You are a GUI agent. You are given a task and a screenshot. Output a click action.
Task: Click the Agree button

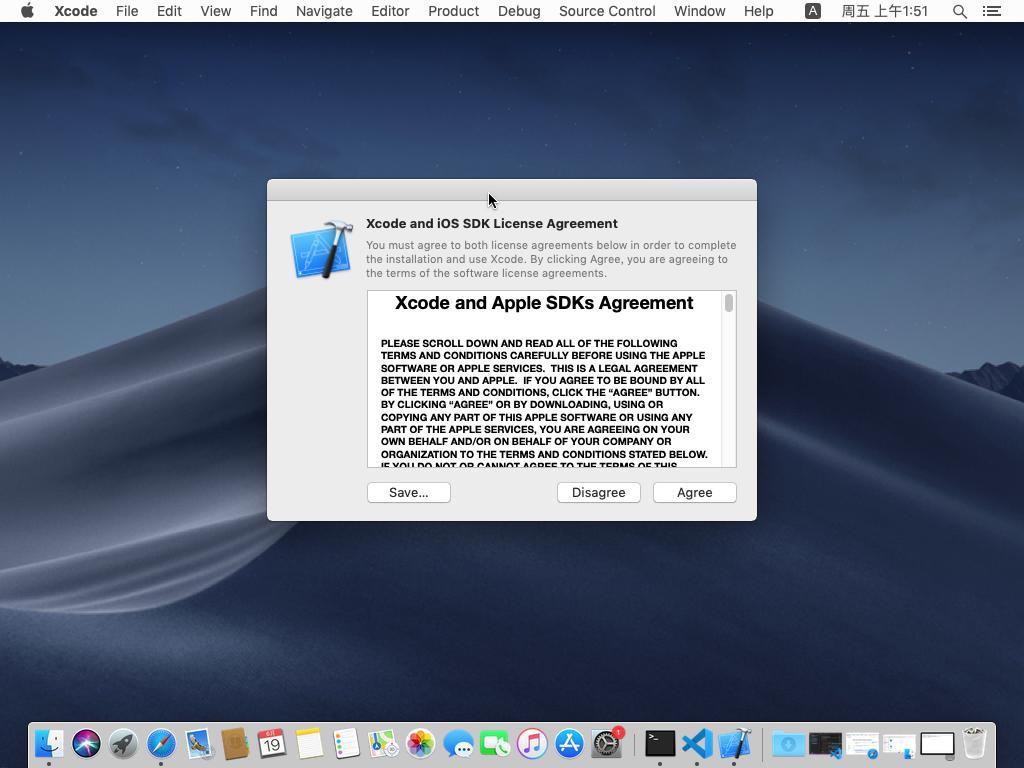694,492
